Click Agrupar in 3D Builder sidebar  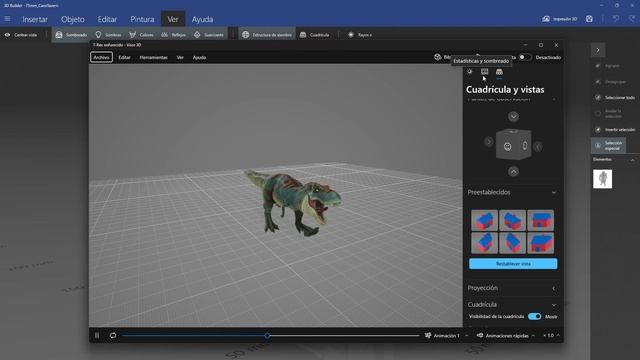(608, 66)
